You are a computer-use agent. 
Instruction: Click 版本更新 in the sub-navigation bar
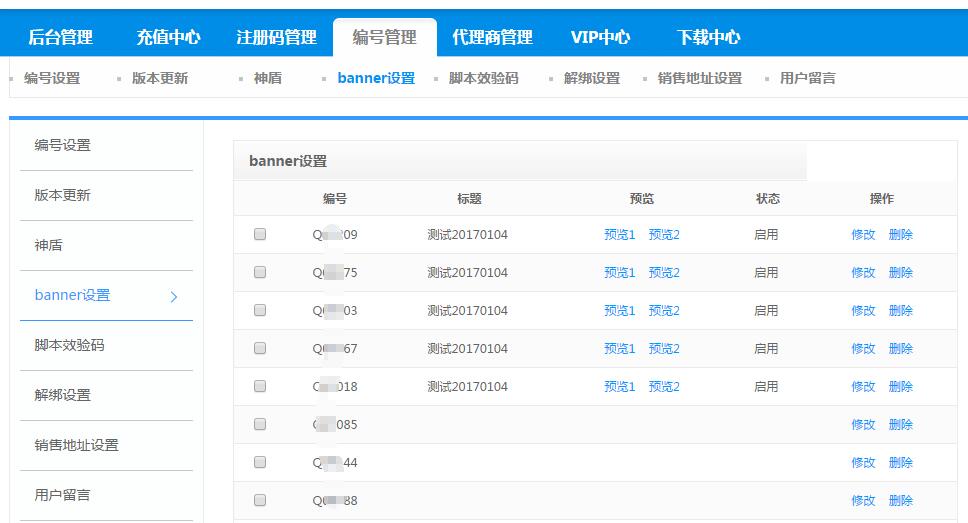pyautogui.click(x=160, y=78)
